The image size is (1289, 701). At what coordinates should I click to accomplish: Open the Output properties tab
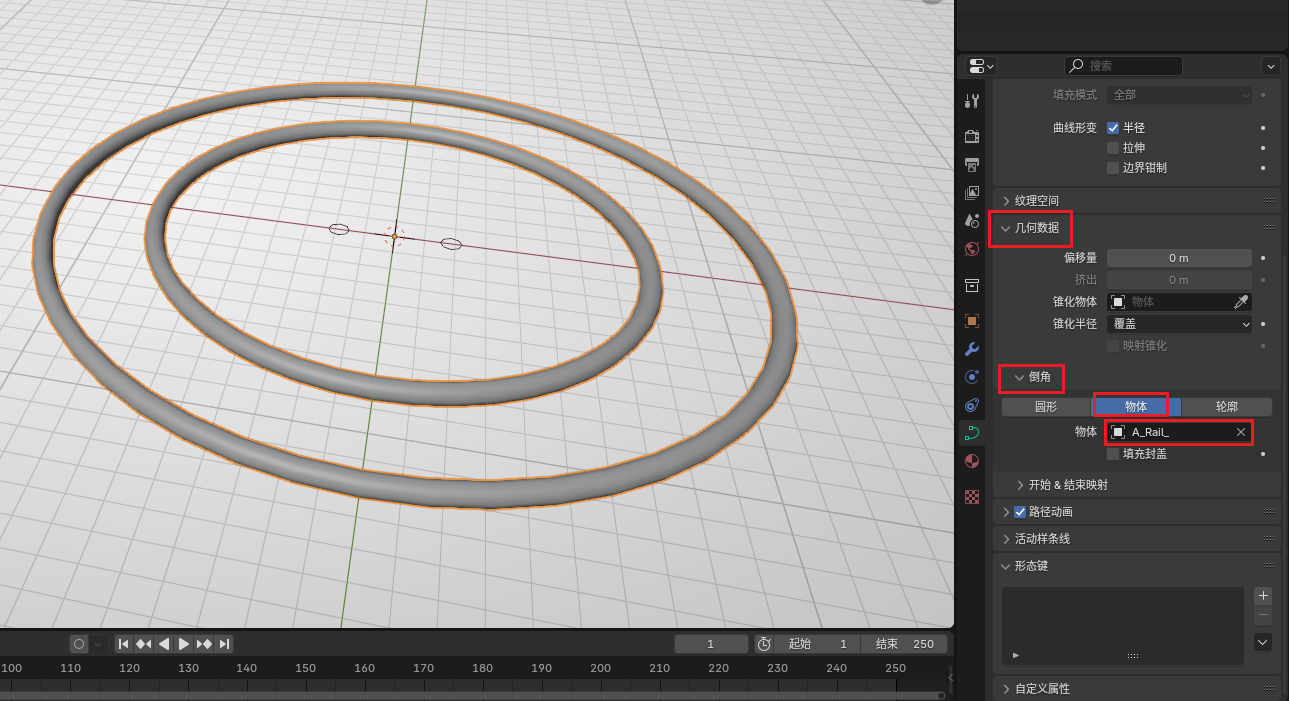coord(971,164)
